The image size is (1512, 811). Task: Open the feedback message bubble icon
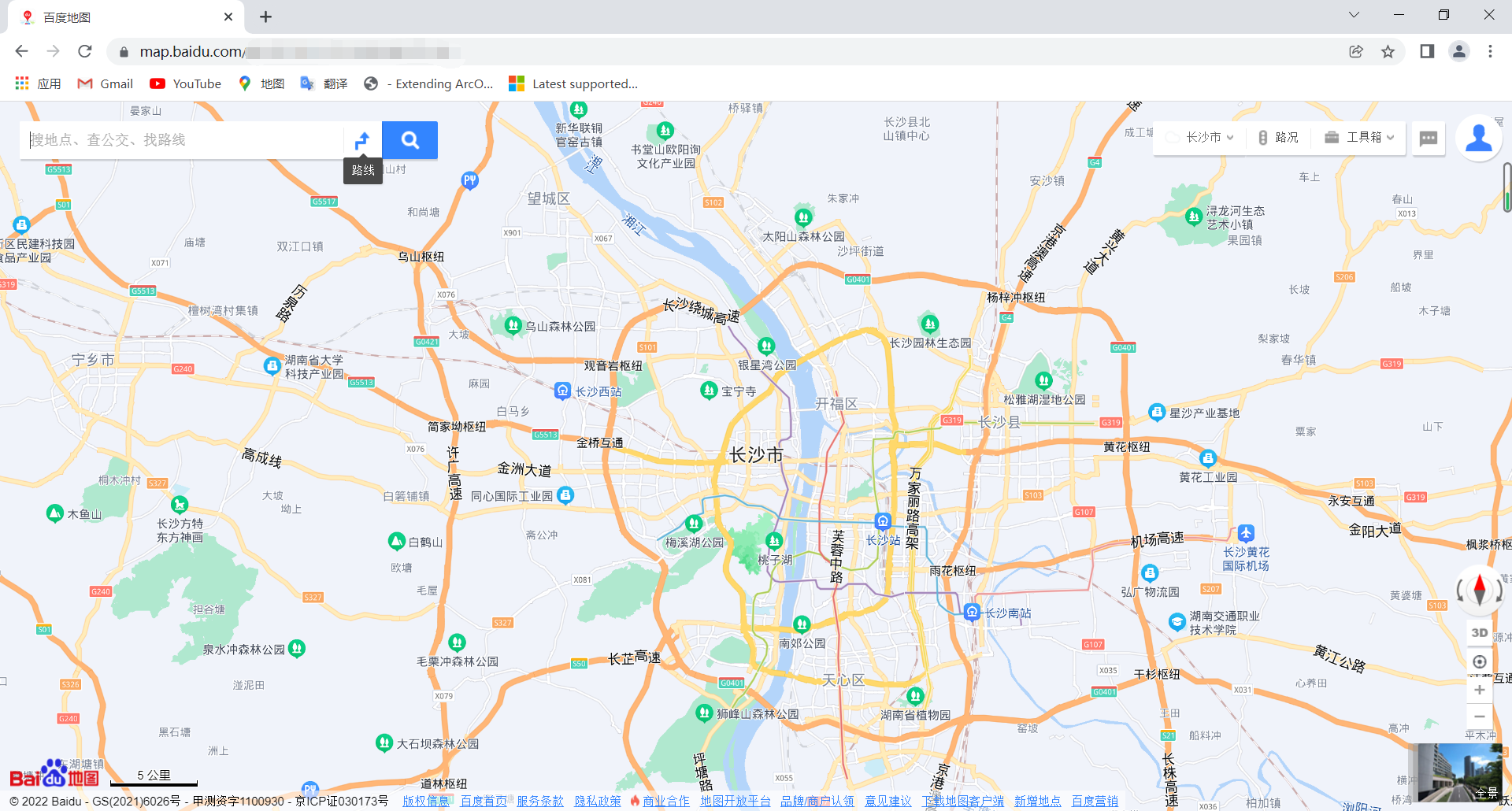pos(1428,139)
